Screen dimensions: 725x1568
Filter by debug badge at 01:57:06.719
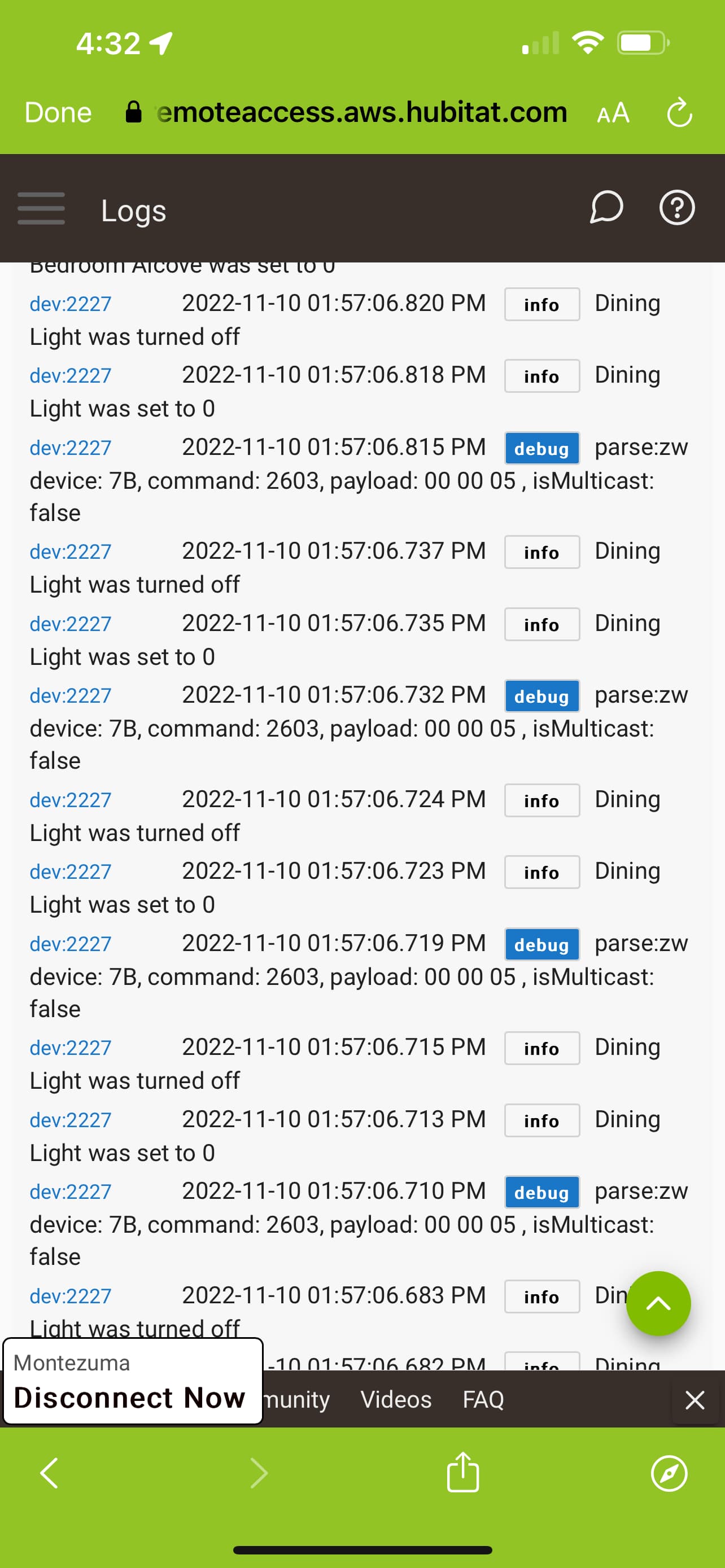pyautogui.click(x=541, y=944)
